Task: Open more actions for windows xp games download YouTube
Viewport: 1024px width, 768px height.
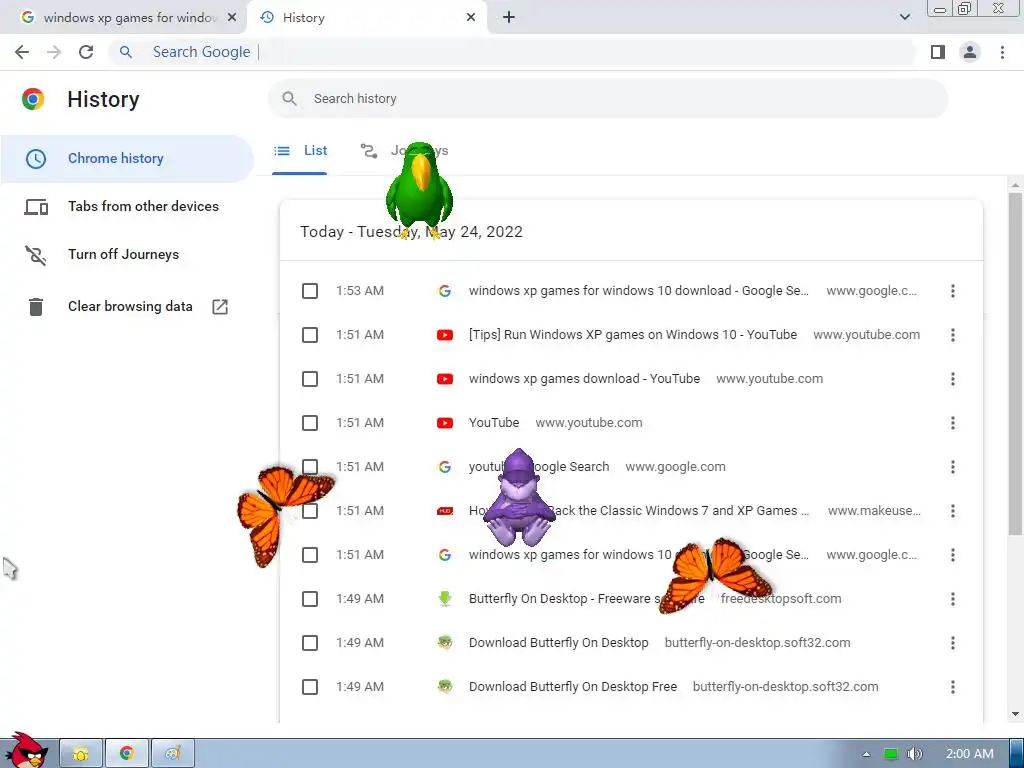Action: (953, 379)
